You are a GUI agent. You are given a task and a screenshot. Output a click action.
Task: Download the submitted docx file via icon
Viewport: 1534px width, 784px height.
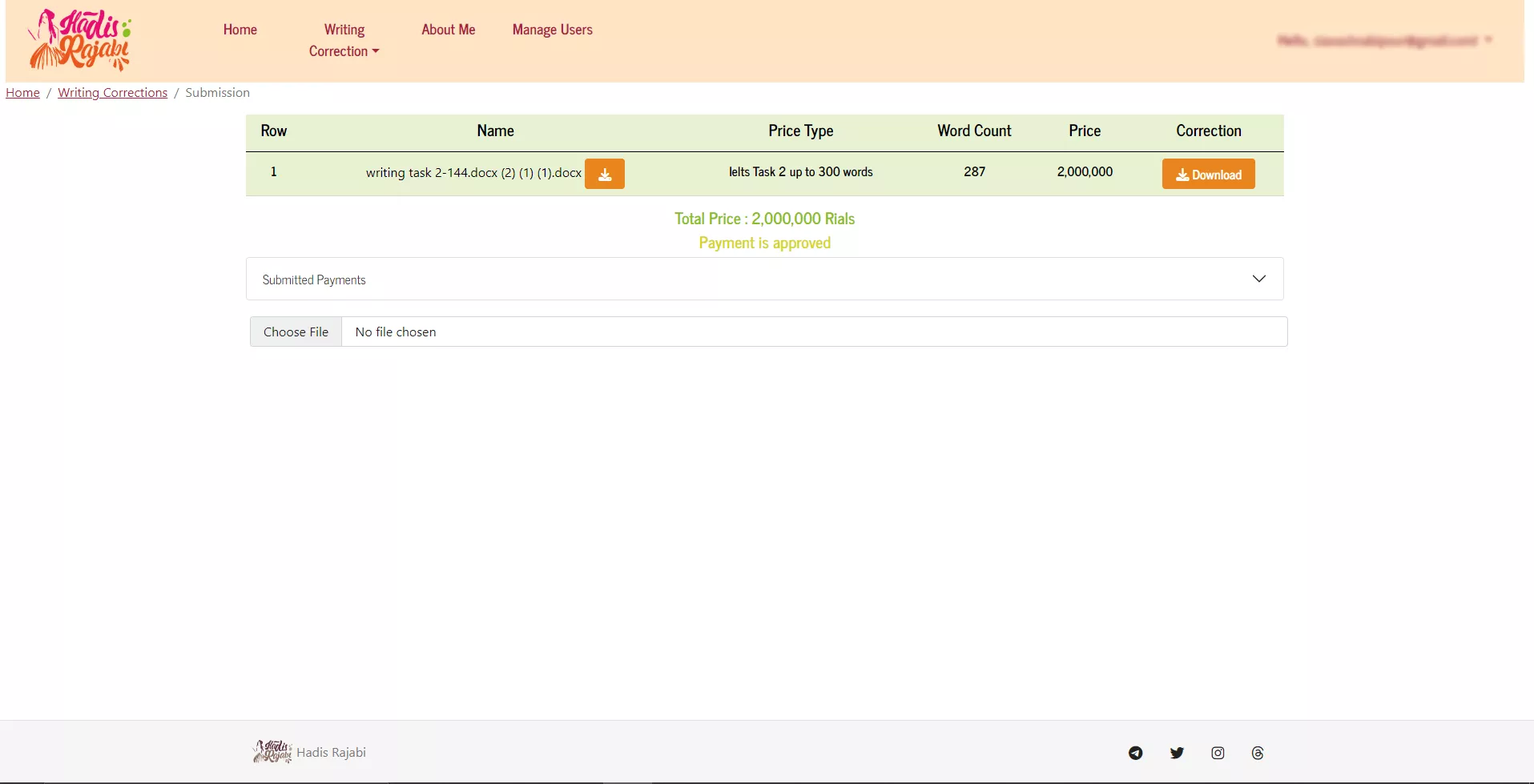(x=604, y=174)
